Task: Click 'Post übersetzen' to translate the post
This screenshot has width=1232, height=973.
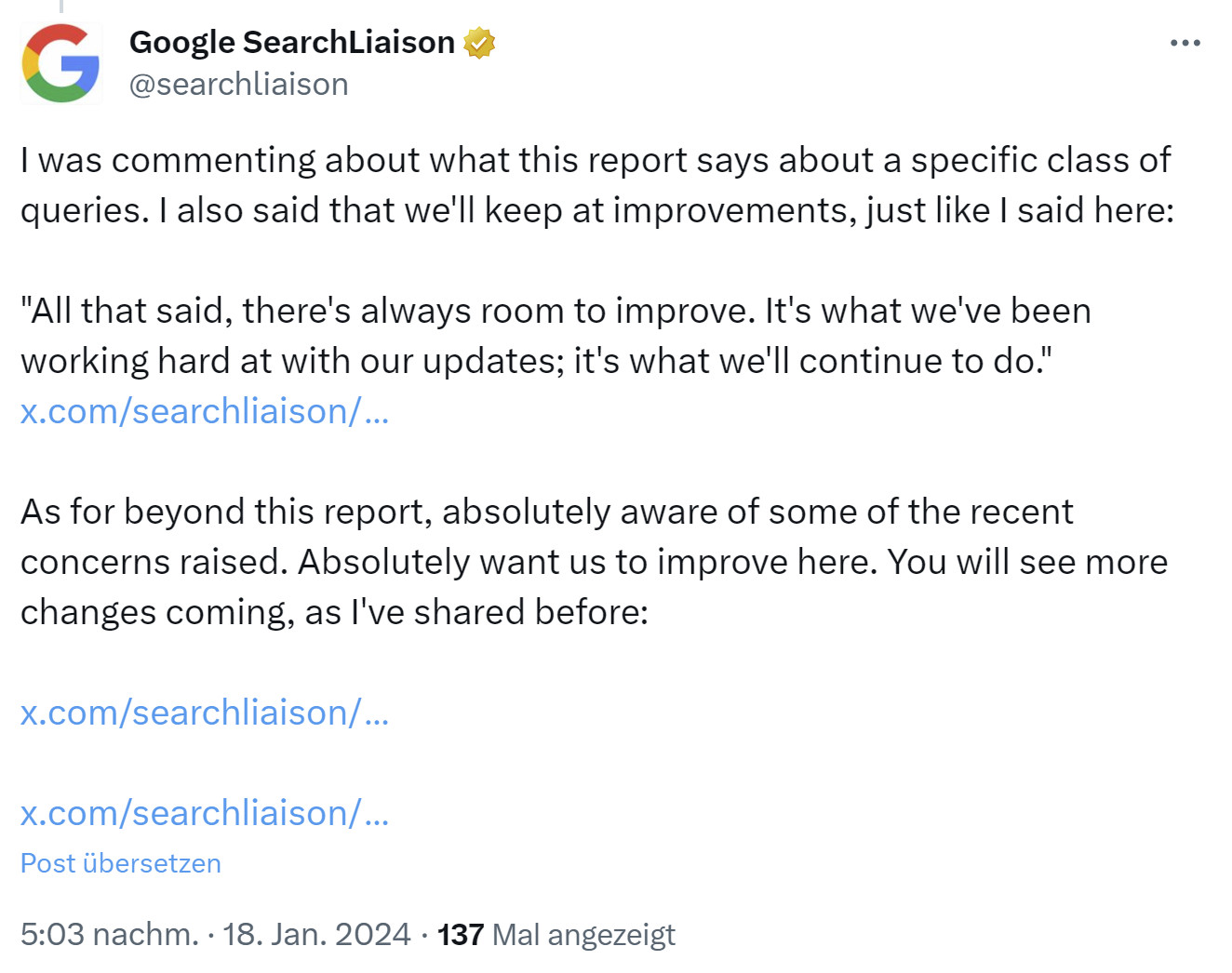Action: (119, 863)
